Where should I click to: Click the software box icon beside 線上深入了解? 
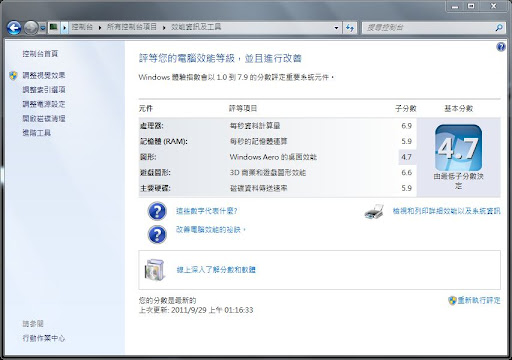(x=155, y=270)
